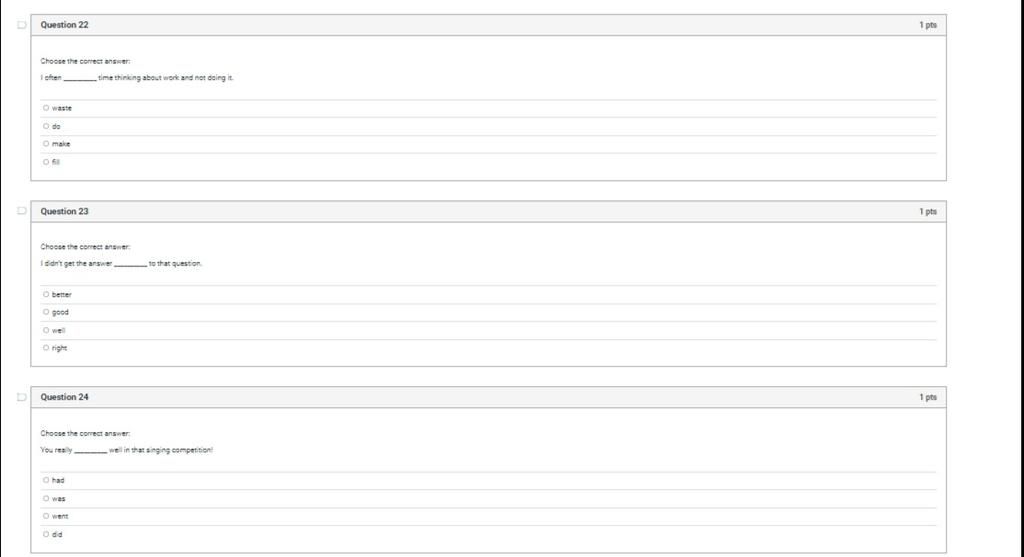Select 'had' for Question 24
The image size is (1024, 557).
[46, 480]
